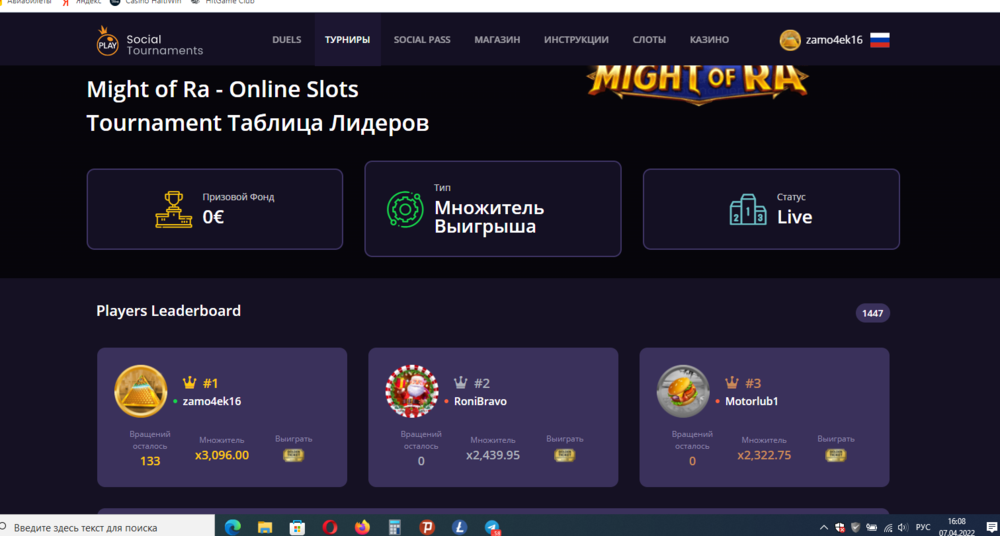This screenshot has width=1000, height=536.
Task: Click the user avatar beside zamo4ek16 in header
Action: (790, 40)
